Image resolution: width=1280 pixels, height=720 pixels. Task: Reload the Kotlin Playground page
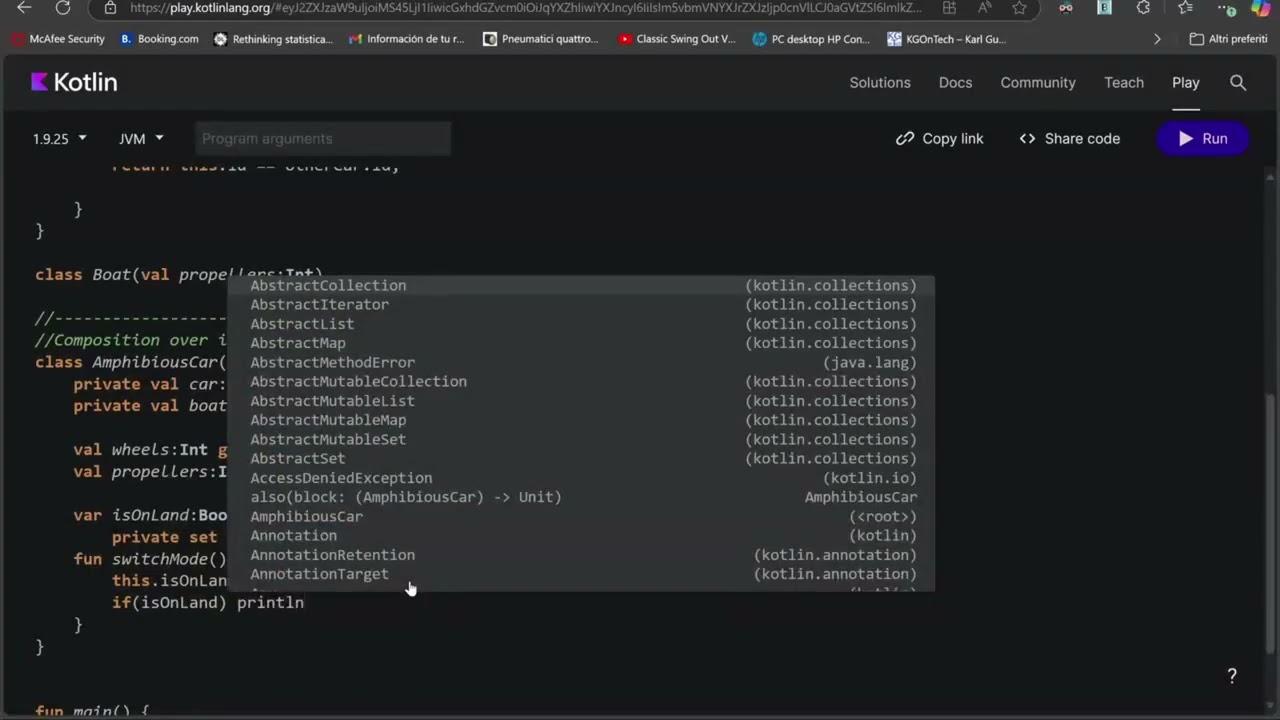(62, 8)
